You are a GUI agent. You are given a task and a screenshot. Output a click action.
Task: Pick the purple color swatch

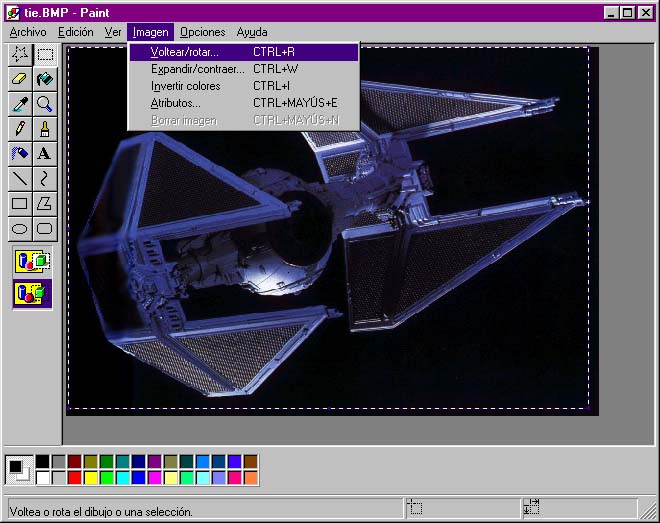point(154,462)
